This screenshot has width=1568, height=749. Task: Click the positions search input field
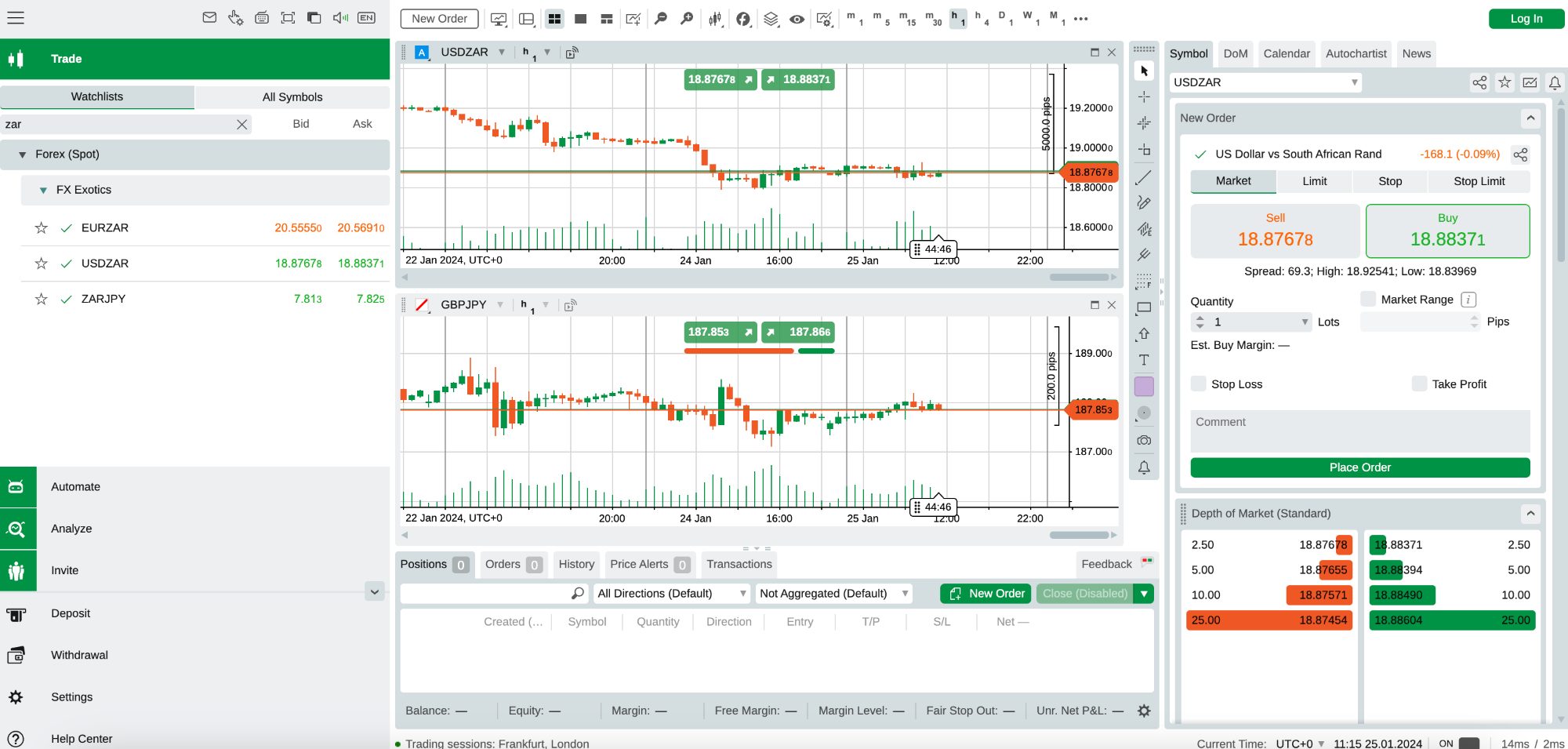(493, 594)
